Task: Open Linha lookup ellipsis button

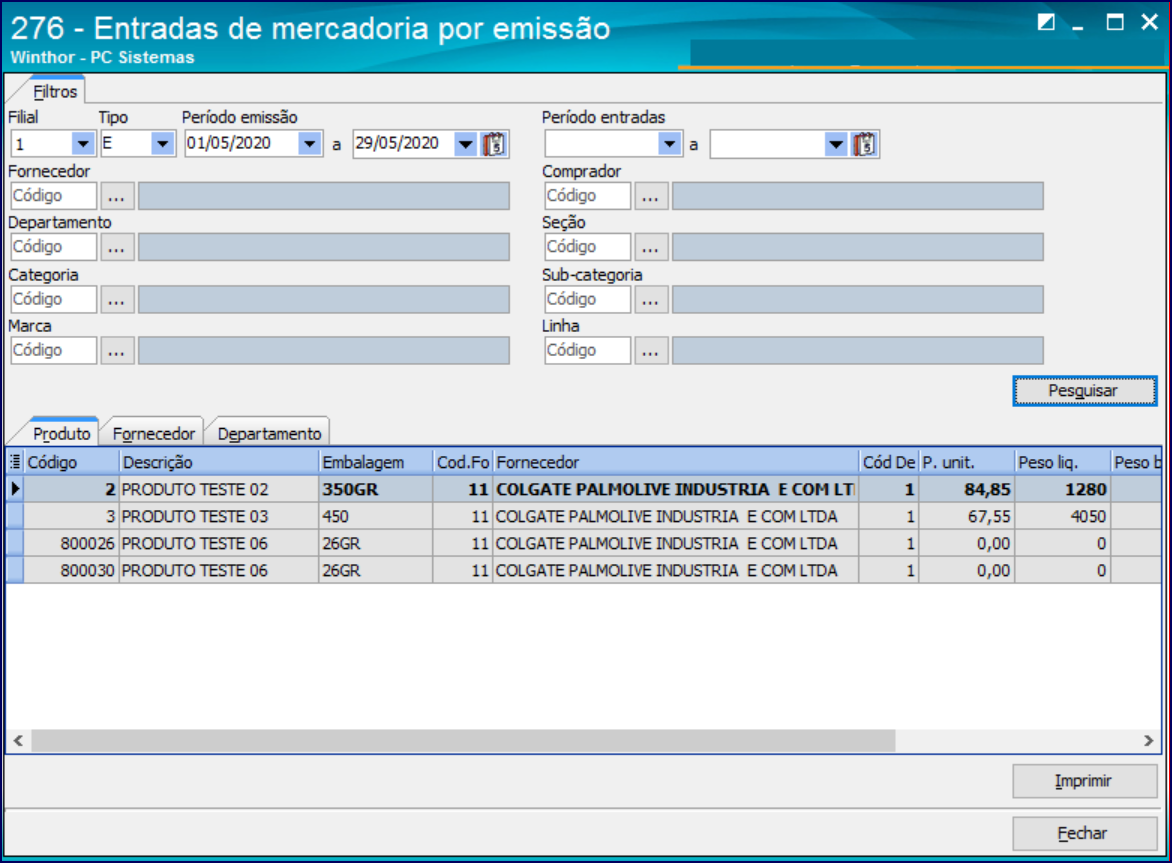Action: point(651,350)
